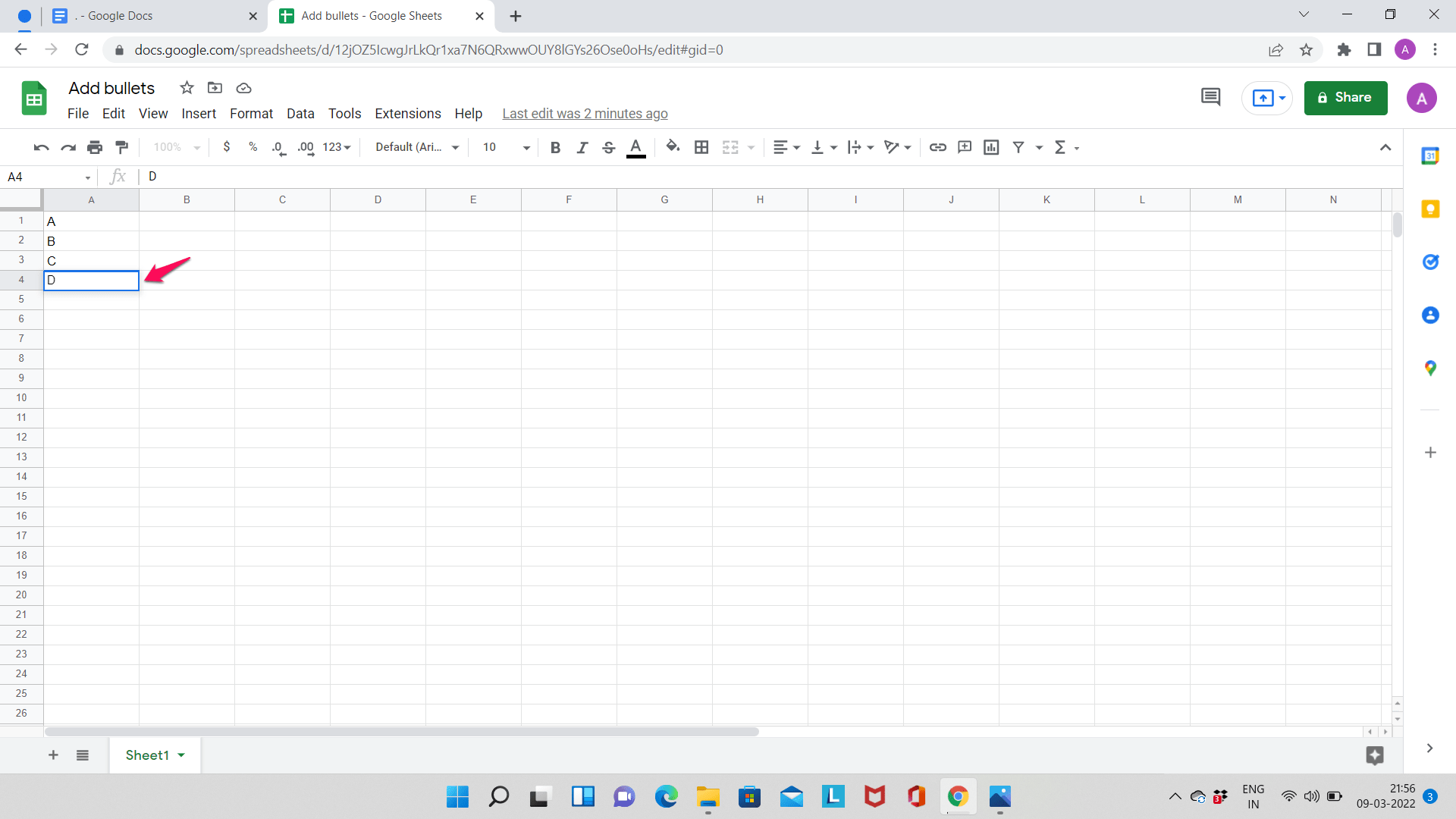Open the Insert menu
1456x819 pixels.
click(x=197, y=113)
